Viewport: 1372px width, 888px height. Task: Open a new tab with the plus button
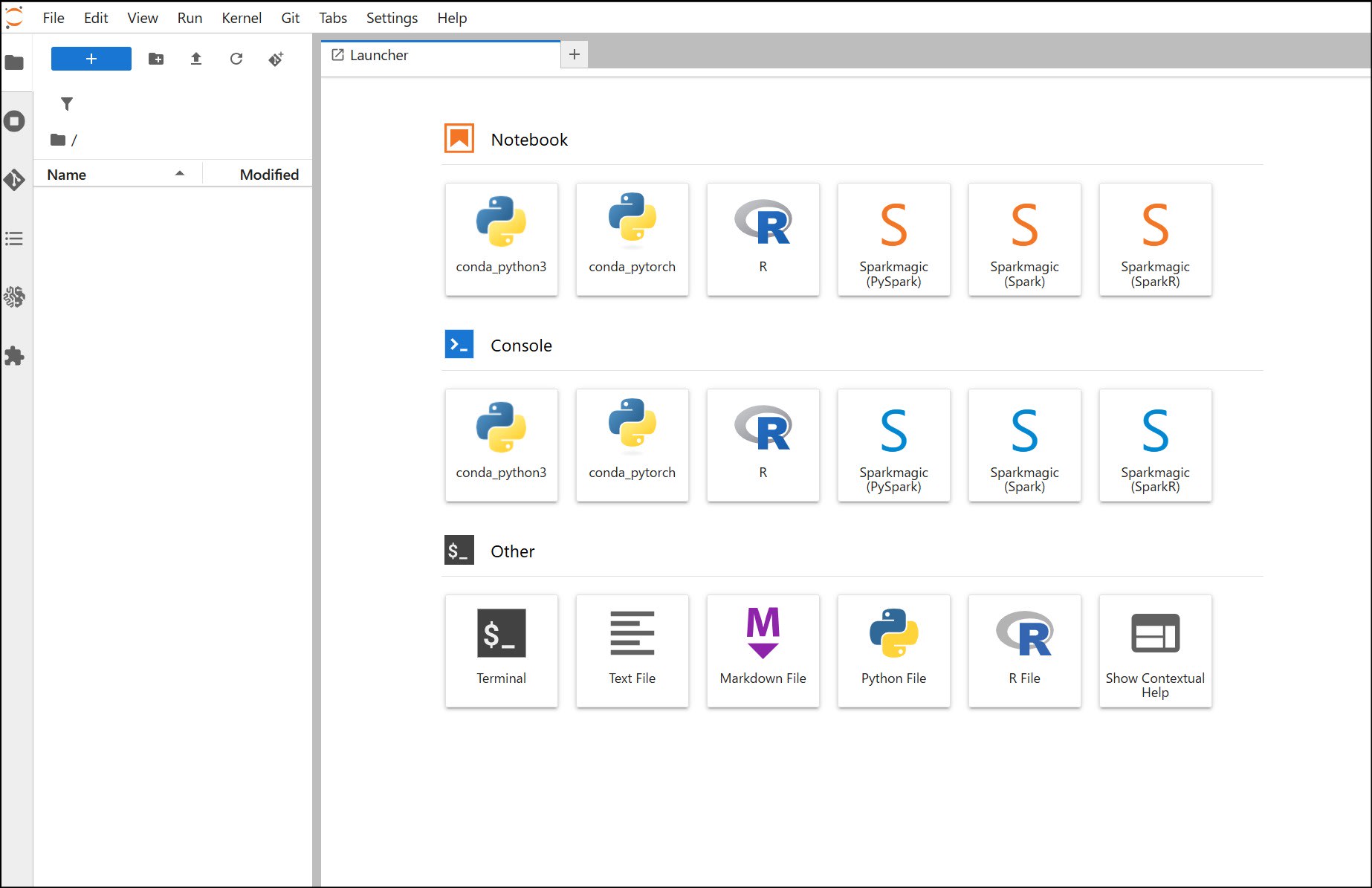[574, 54]
